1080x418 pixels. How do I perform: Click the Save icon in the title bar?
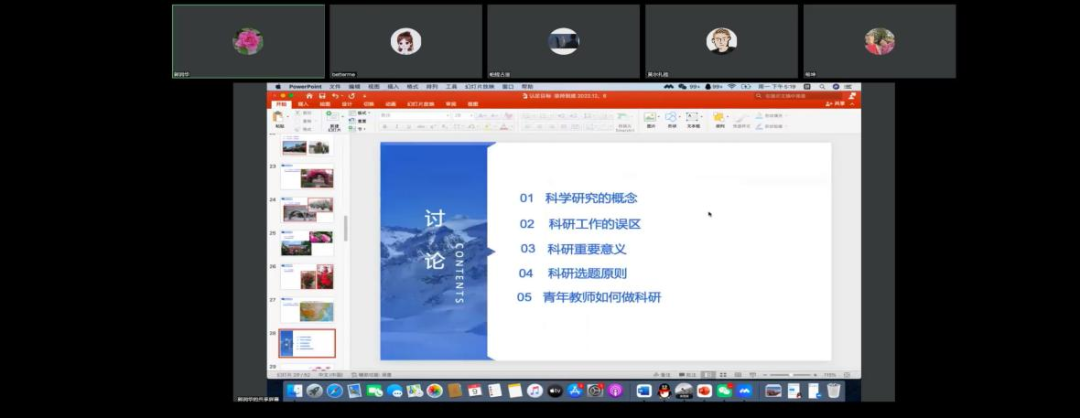322,96
